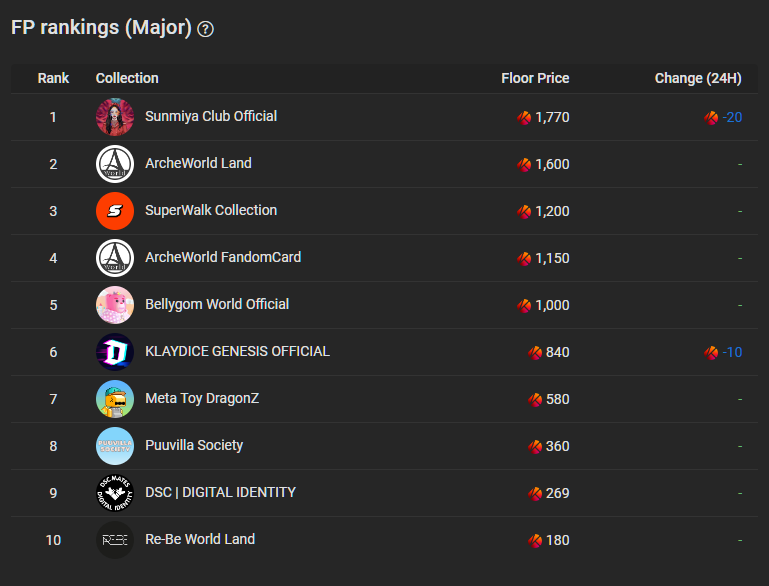
Task: Open Sunmiya Club Official collection link
Action: point(211,116)
